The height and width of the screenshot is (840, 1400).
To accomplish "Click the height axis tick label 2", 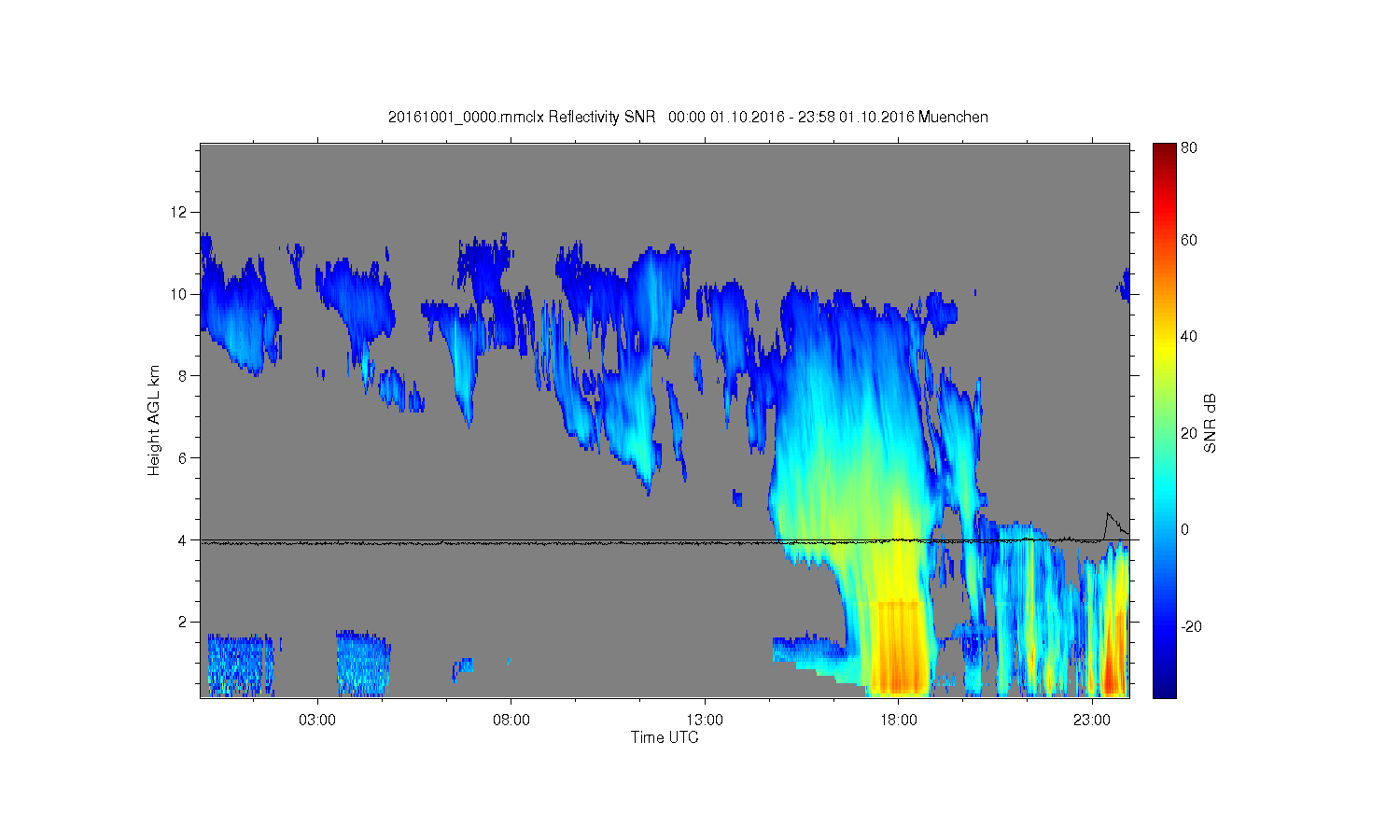I will coord(183,623).
